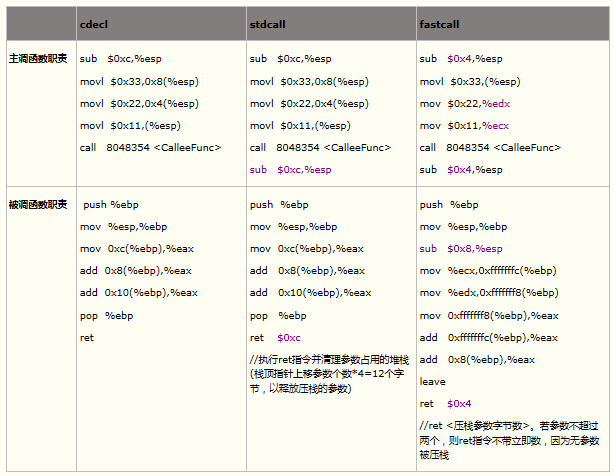The image size is (614, 476).
Task: Click the pop %ebp line in cdecl column
Action: (x=106, y=316)
